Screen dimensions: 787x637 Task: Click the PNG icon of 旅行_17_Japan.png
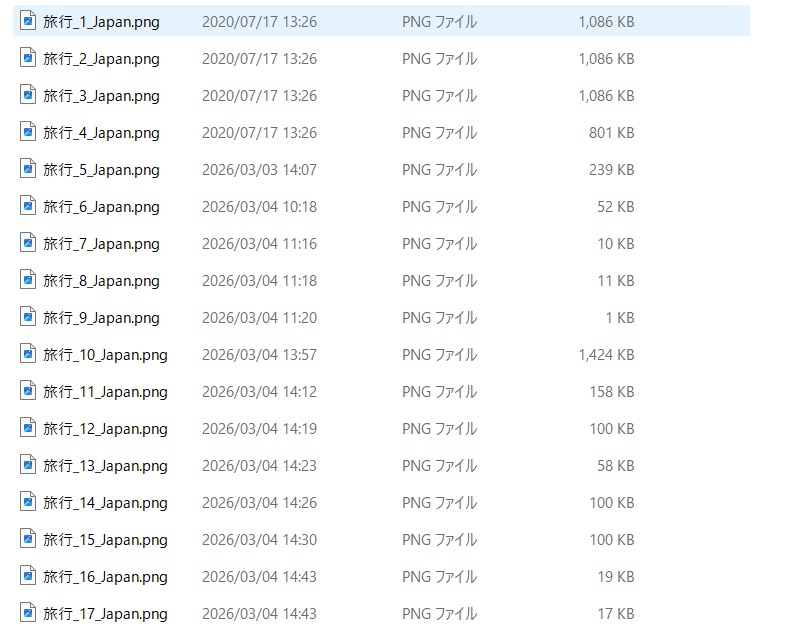coord(28,613)
